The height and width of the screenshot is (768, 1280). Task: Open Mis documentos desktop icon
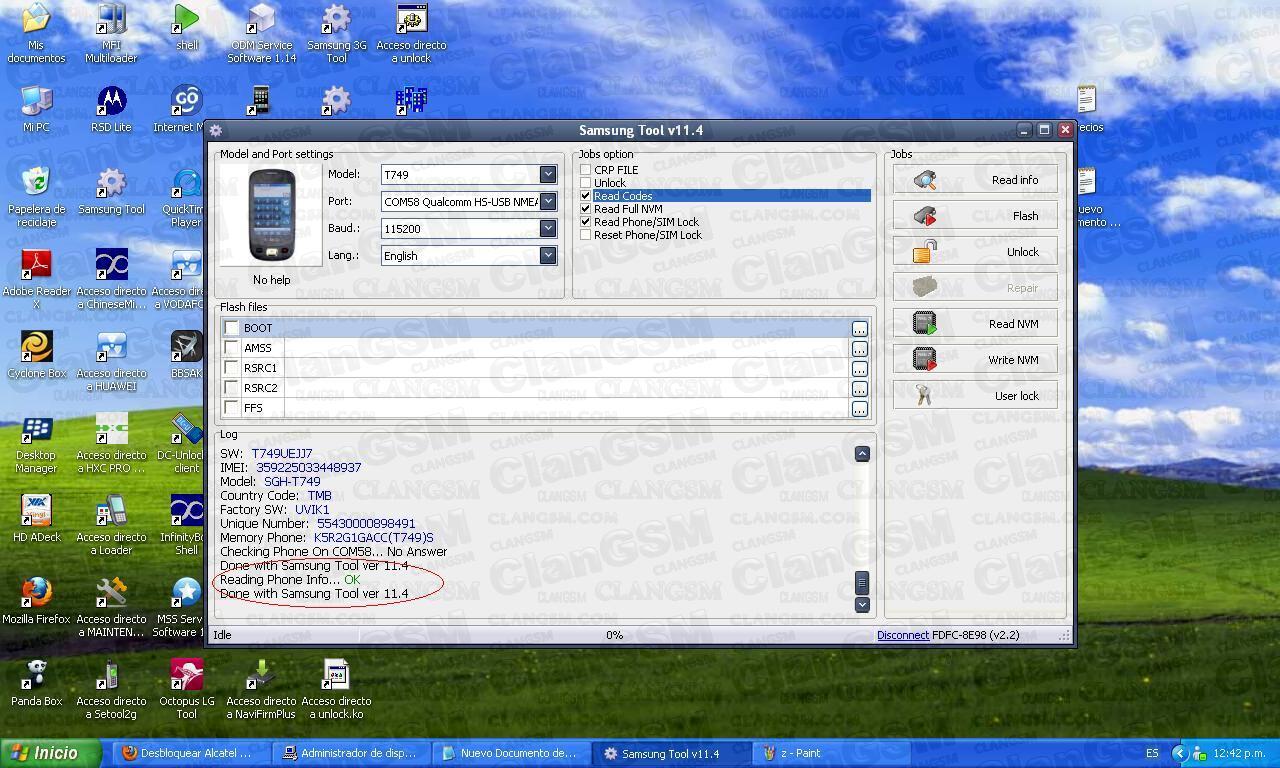pyautogui.click(x=36, y=33)
